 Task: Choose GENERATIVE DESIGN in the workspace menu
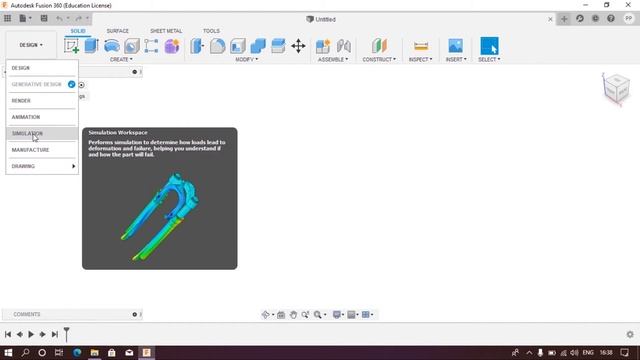pyautogui.click(x=42, y=84)
